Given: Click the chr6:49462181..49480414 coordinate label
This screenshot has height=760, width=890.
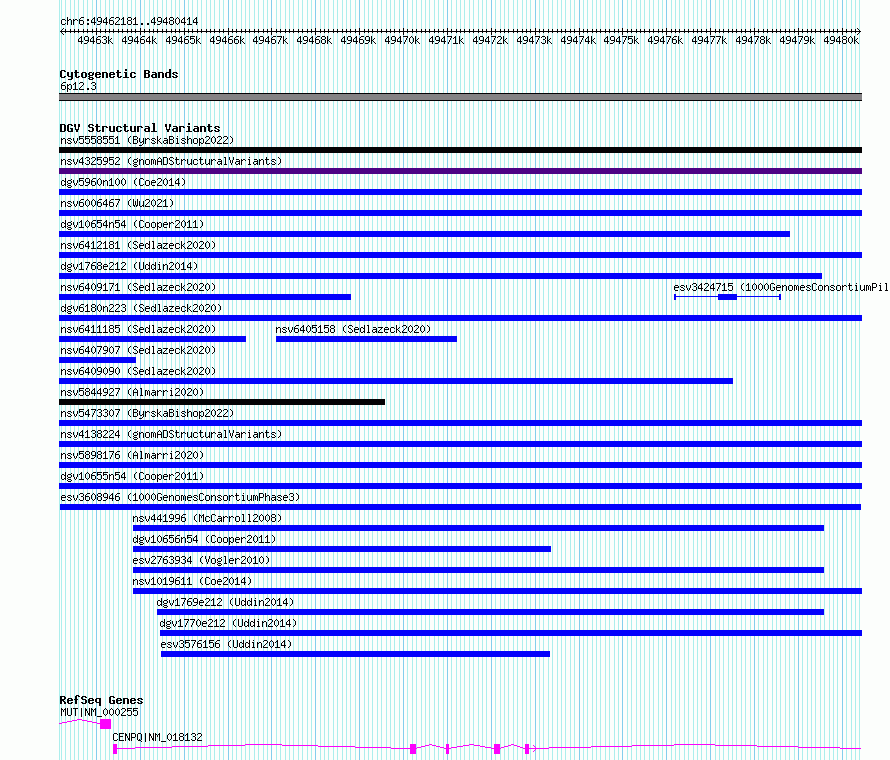Looking at the screenshot, I should click(129, 22).
